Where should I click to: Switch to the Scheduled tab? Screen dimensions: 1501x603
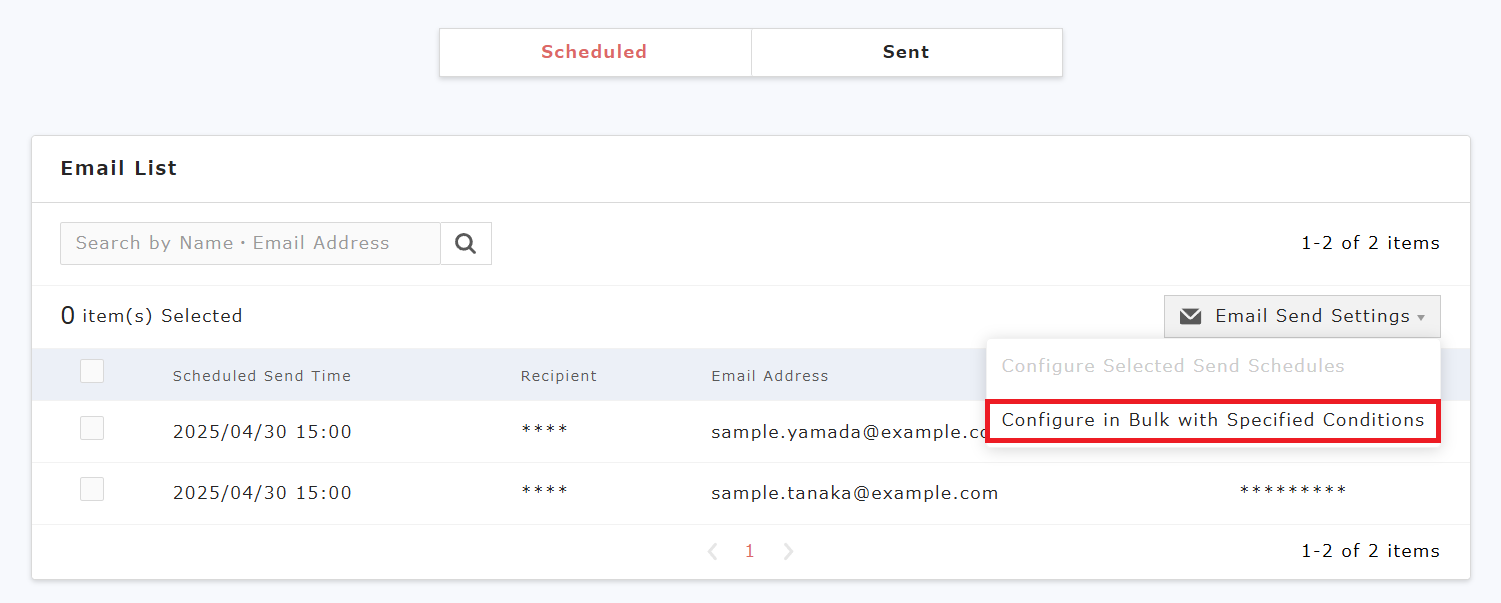tap(594, 52)
